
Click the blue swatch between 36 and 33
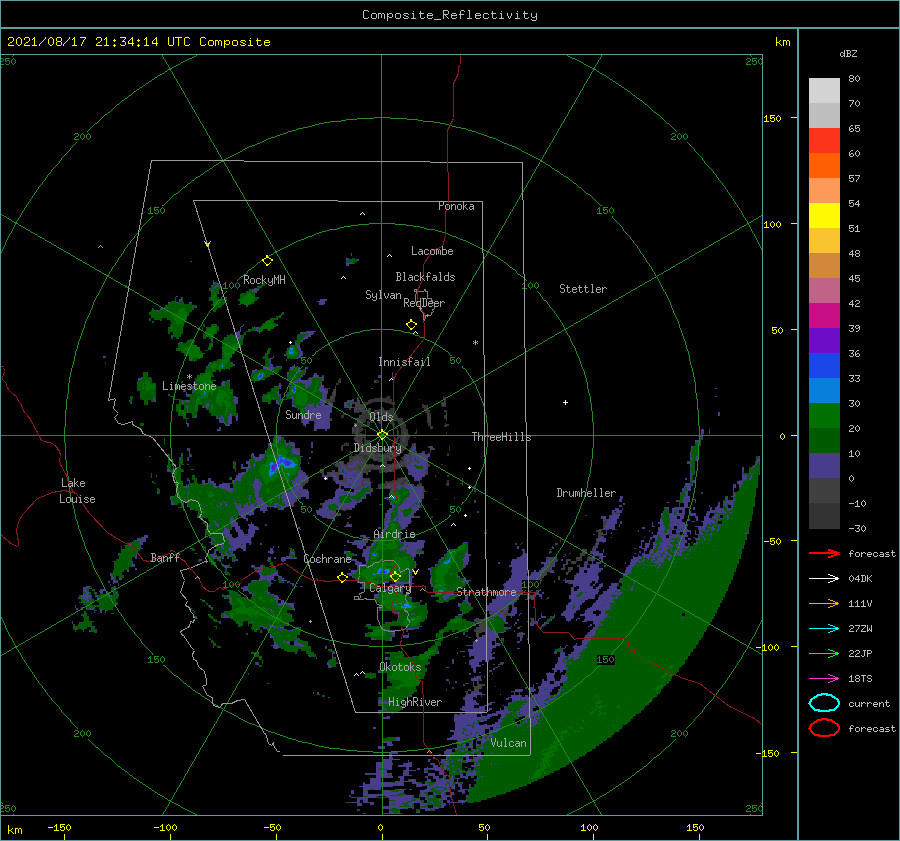tap(824, 366)
